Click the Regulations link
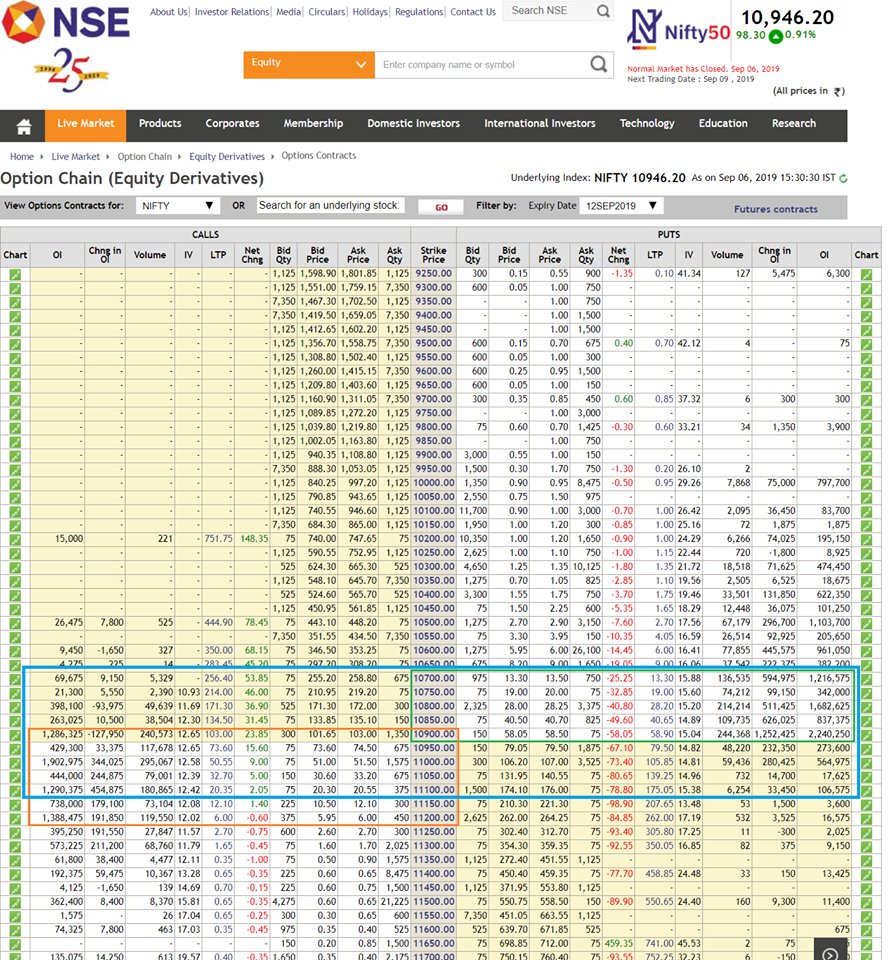Image resolution: width=890 pixels, height=960 pixels. [419, 12]
